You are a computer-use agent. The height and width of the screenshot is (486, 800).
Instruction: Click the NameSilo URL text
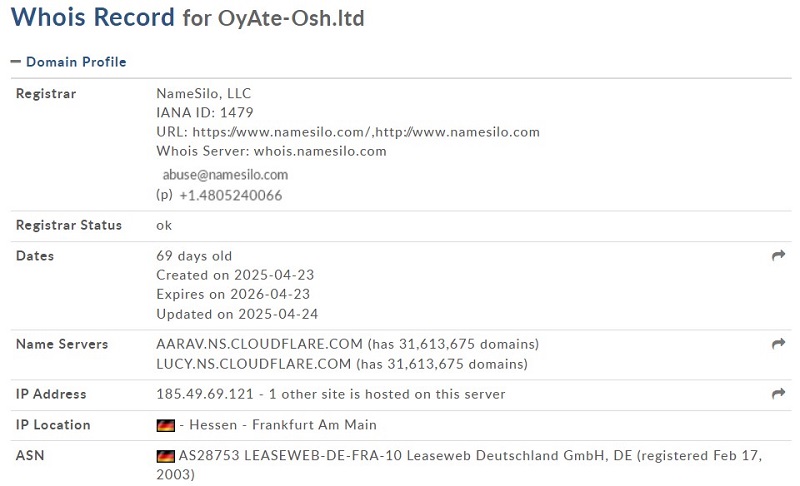click(366, 132)
